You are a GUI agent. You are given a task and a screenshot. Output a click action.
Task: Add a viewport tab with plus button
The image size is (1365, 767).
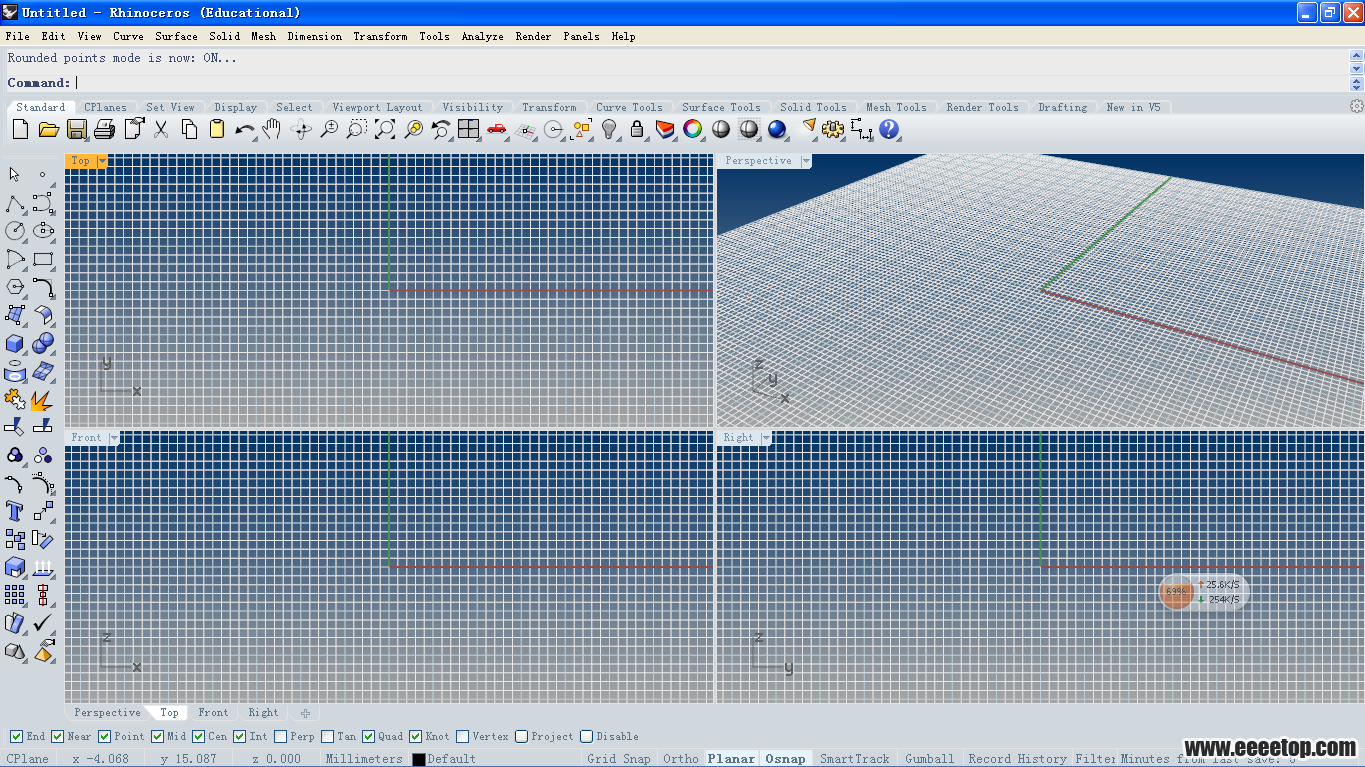pos(305,713)
